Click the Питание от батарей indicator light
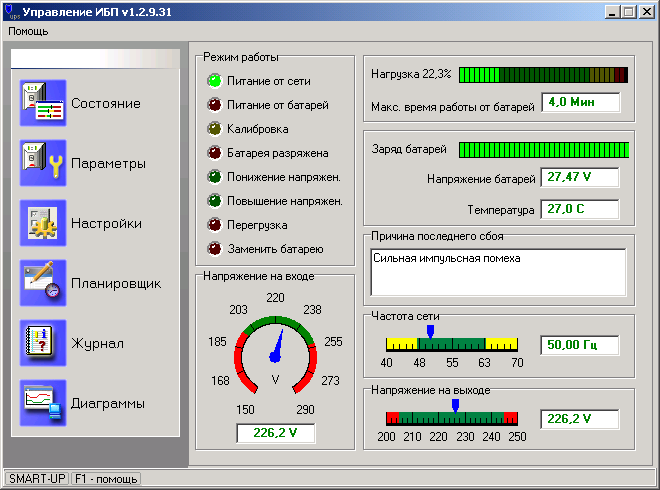Screen dimensions: 660x490 click(213, 105)
